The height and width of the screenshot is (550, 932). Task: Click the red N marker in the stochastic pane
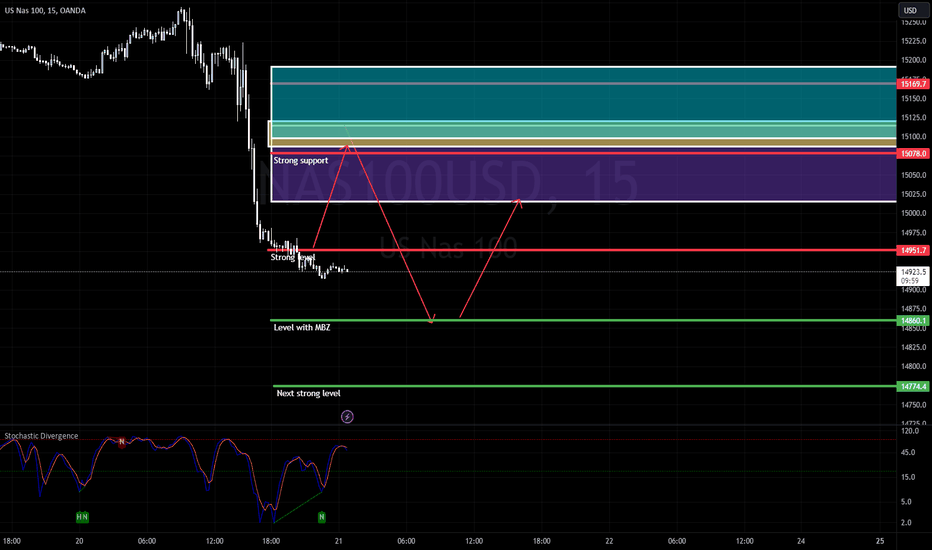pos(122,442)
